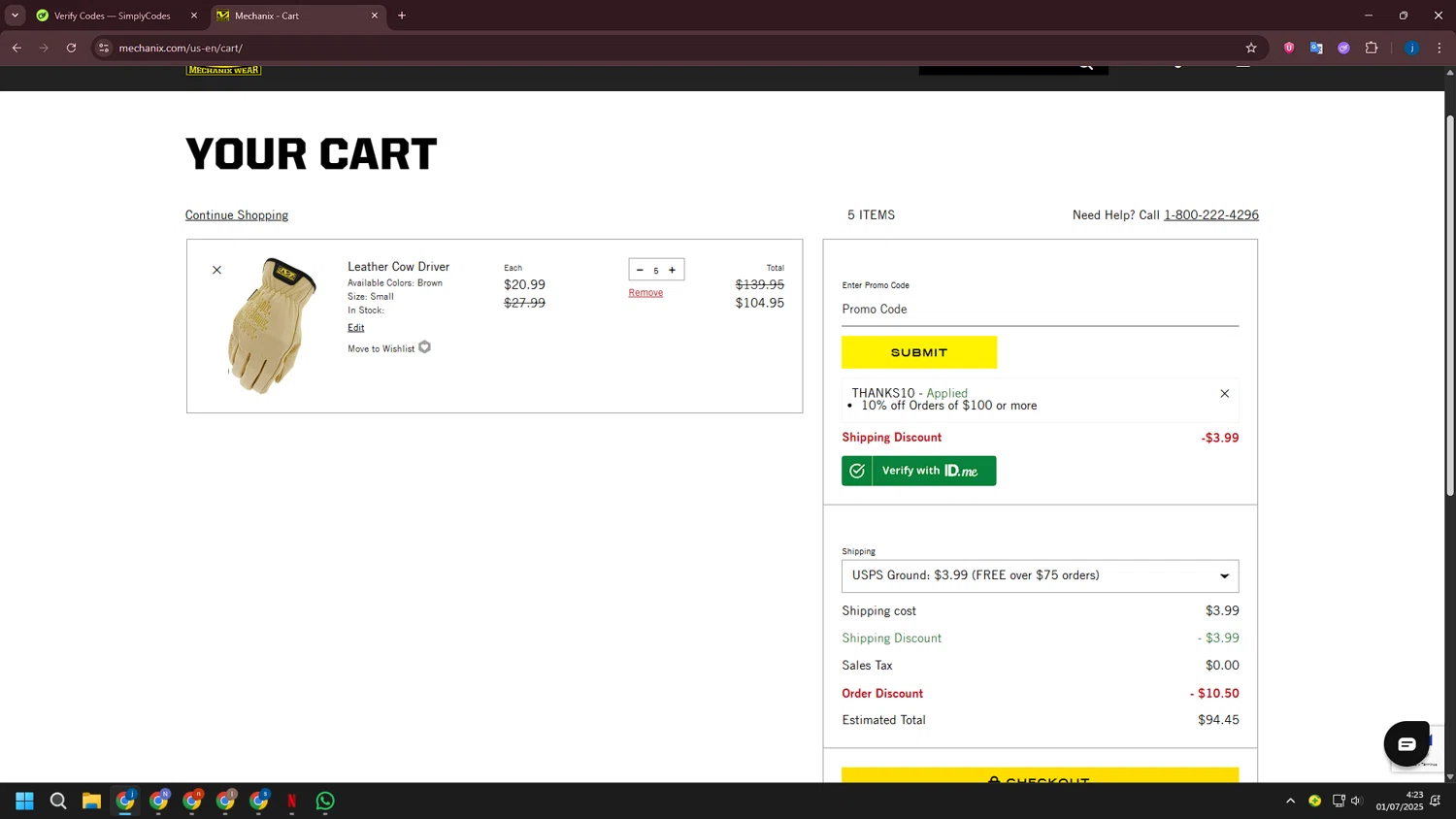Click Continue Shopping link
The width and height of the screenshot is (1456, 819).
pyautogui.click(x=237, y=215)
